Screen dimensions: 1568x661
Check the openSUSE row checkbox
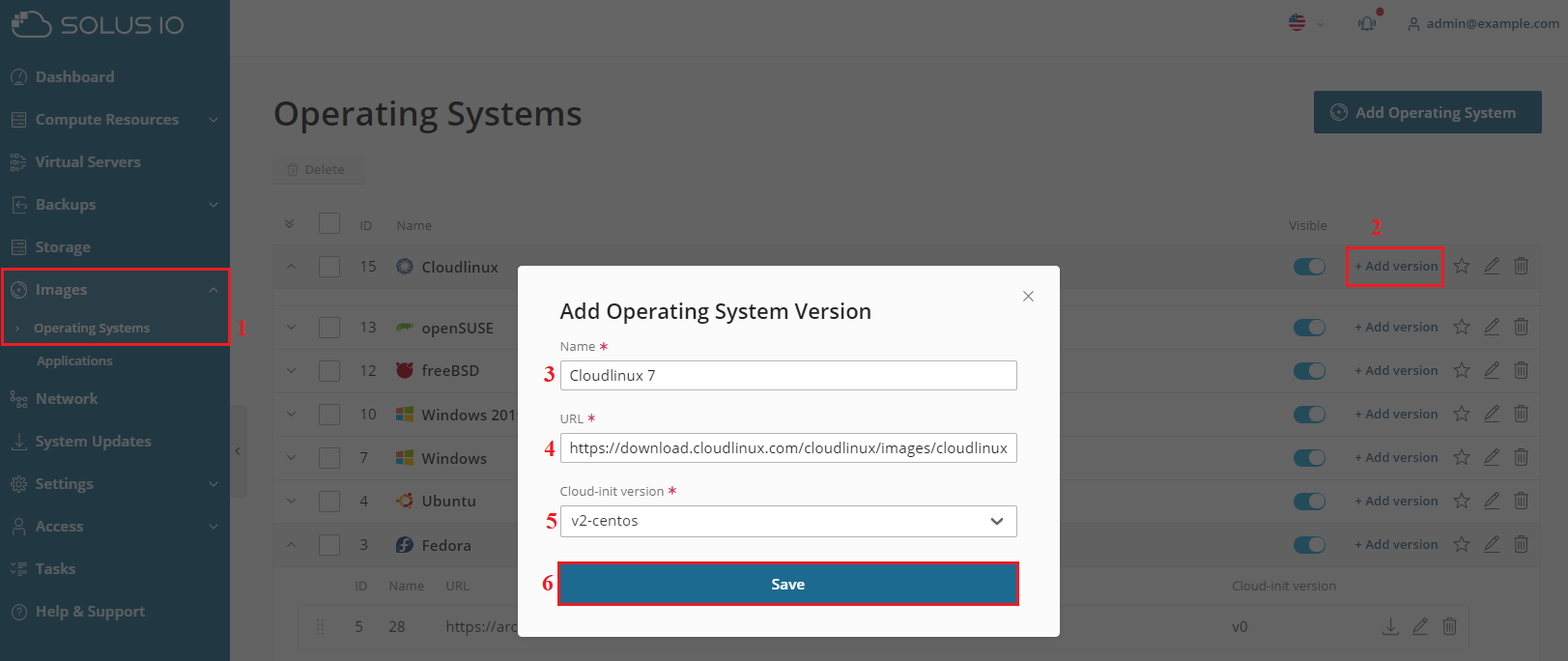click(329, 328)
